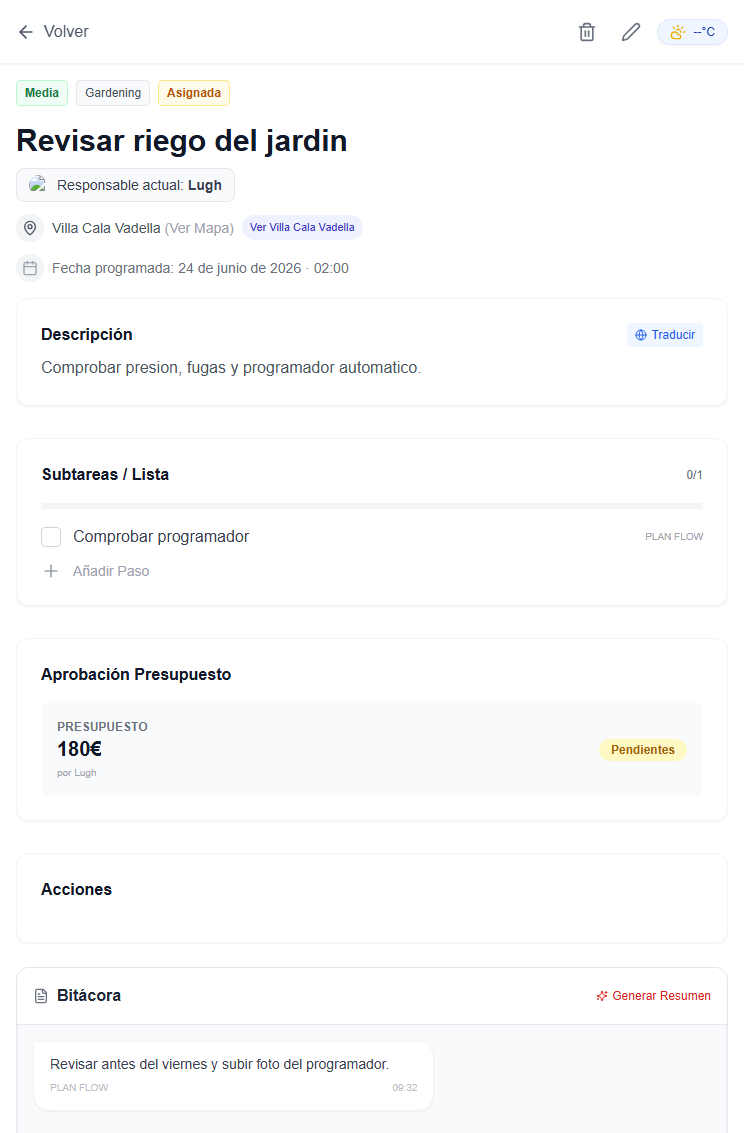Click the 180€ budget amount
The image size is (744, 1133).
[x=79, y=749]
